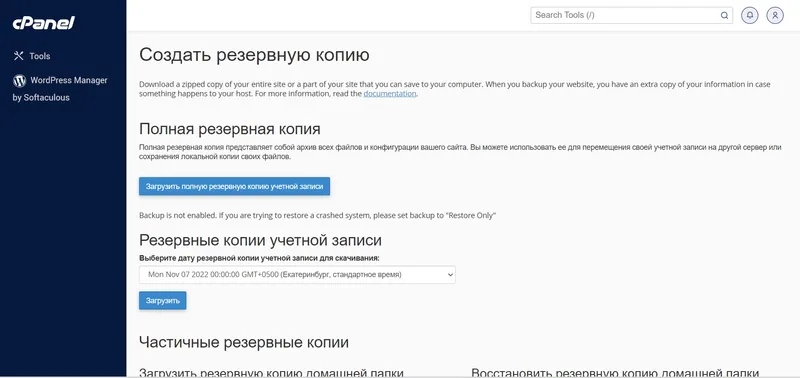This screenshot has width=800, height=378.
Task: Open WordPress Manager by Softaculous
Action: 60,89
